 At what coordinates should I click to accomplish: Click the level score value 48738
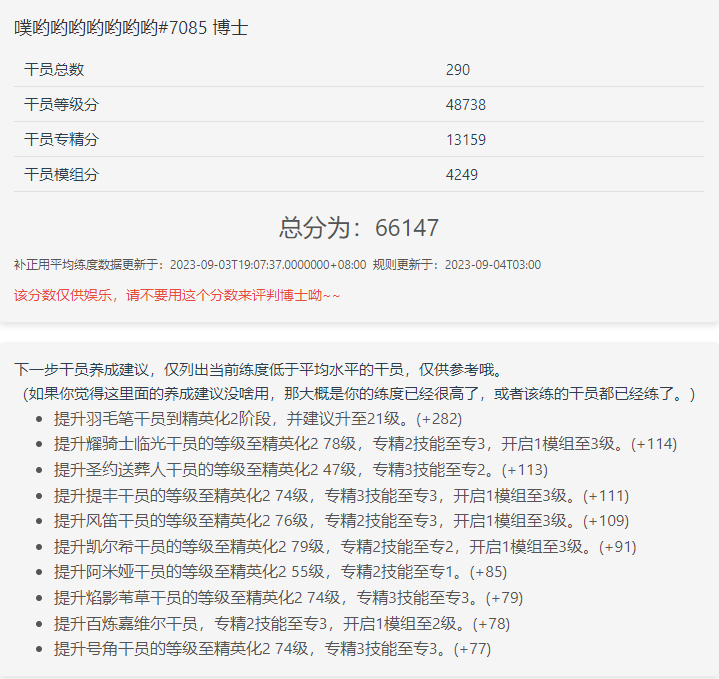coord(465,105)
